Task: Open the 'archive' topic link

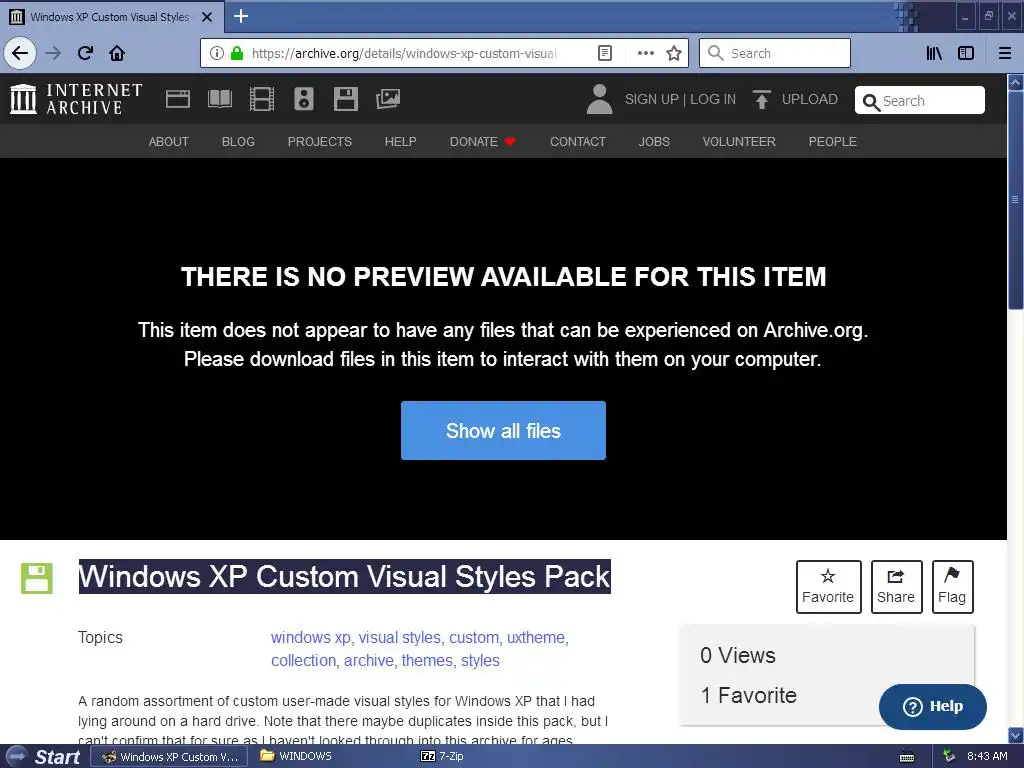Action: tap(369, 661)
